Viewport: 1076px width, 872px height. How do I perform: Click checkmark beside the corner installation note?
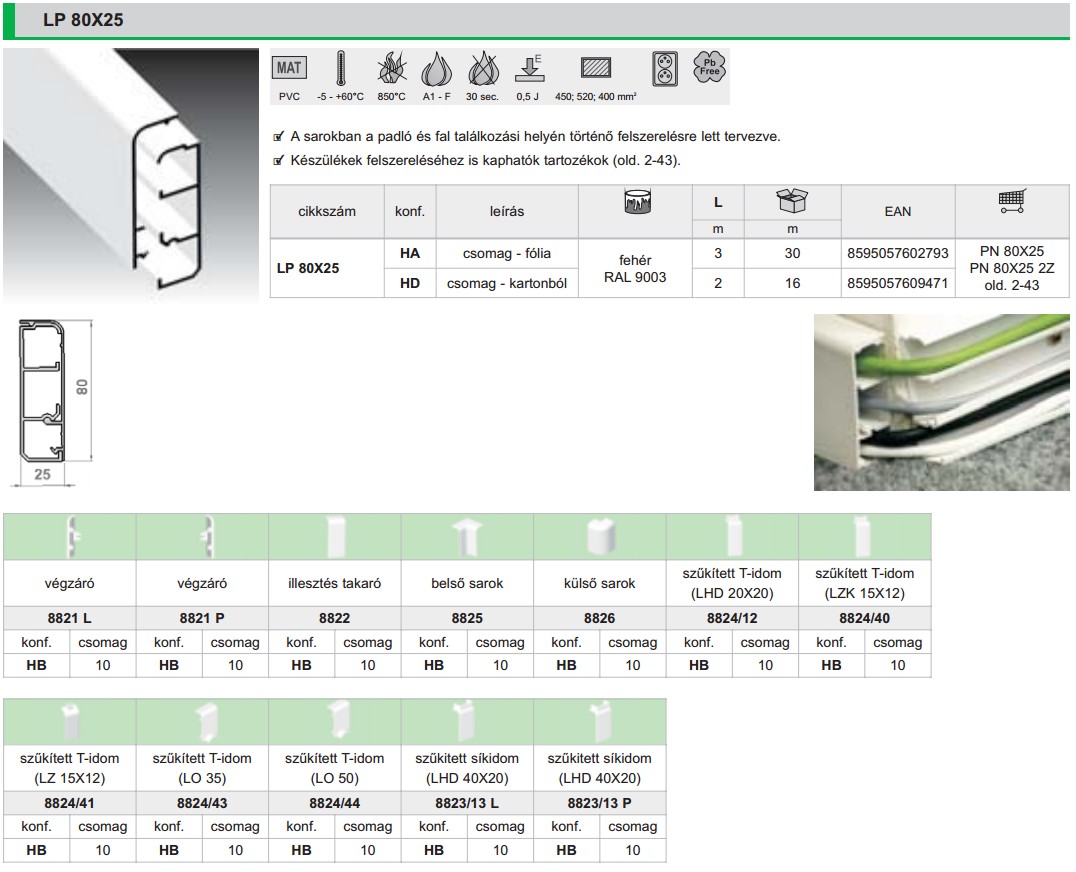[x=279, y=136]
